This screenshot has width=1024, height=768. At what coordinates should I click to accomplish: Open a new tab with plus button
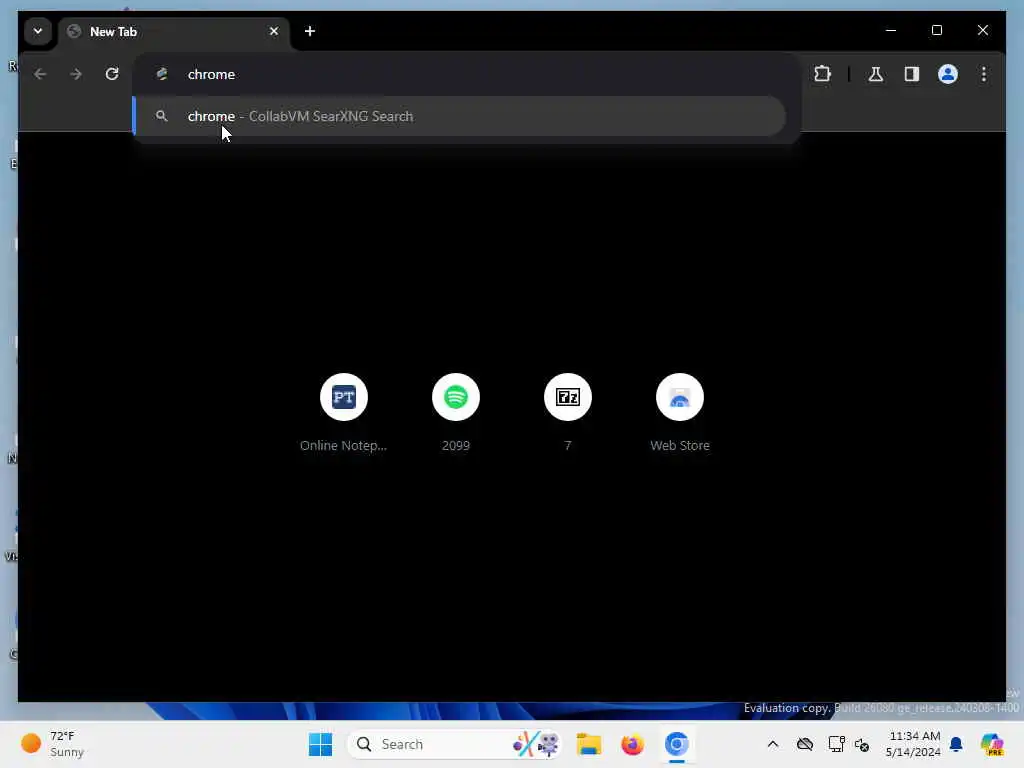pos(310,31)
